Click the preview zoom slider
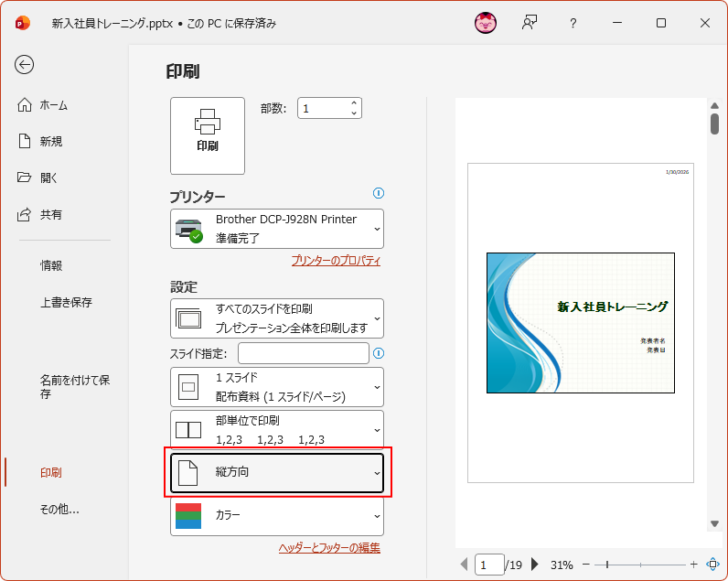 640,564
